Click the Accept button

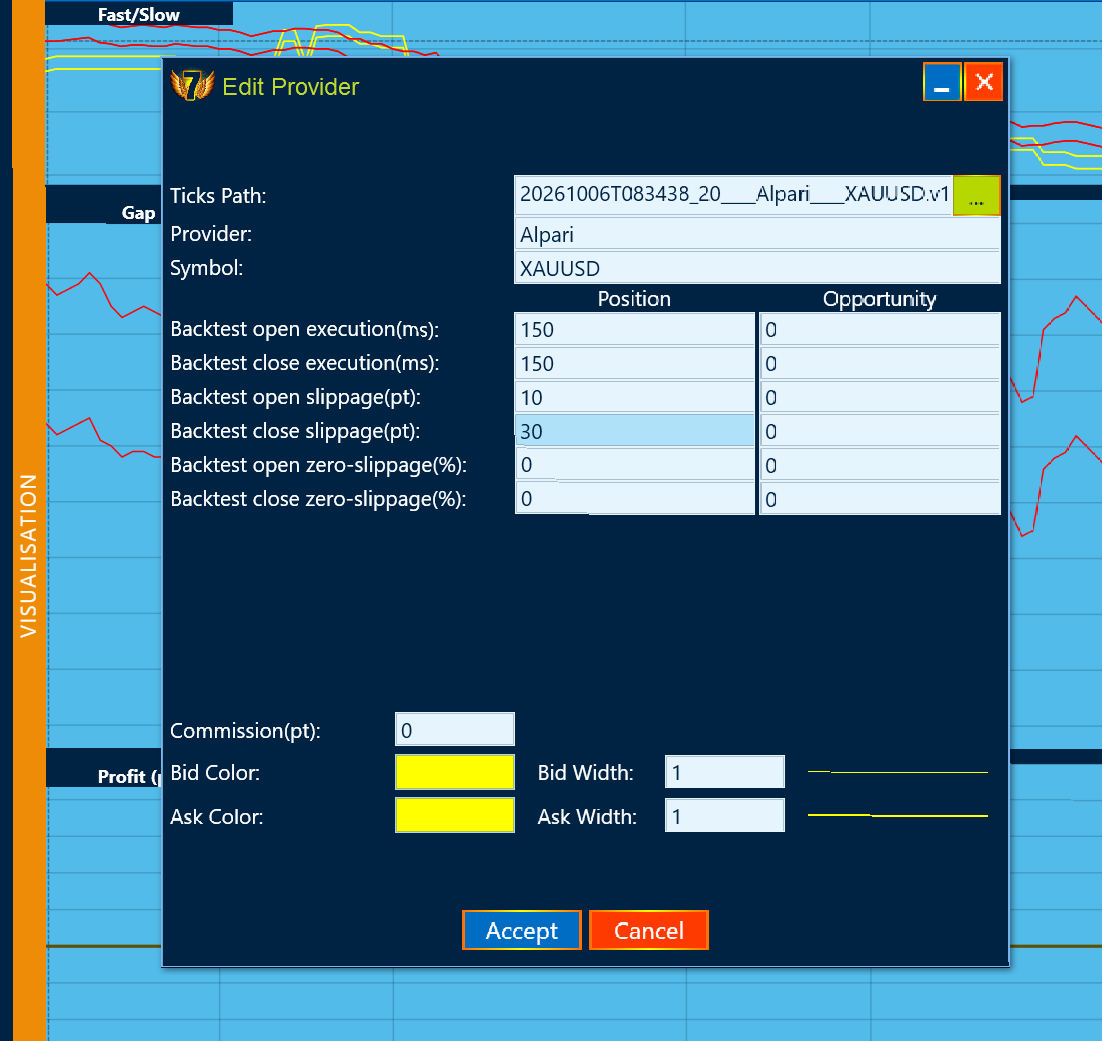[x=521, y=930]
